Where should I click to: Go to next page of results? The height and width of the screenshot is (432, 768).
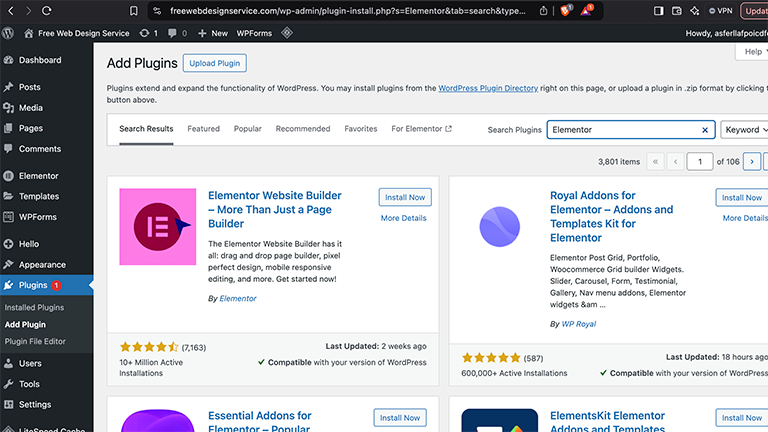coord(752,162)
